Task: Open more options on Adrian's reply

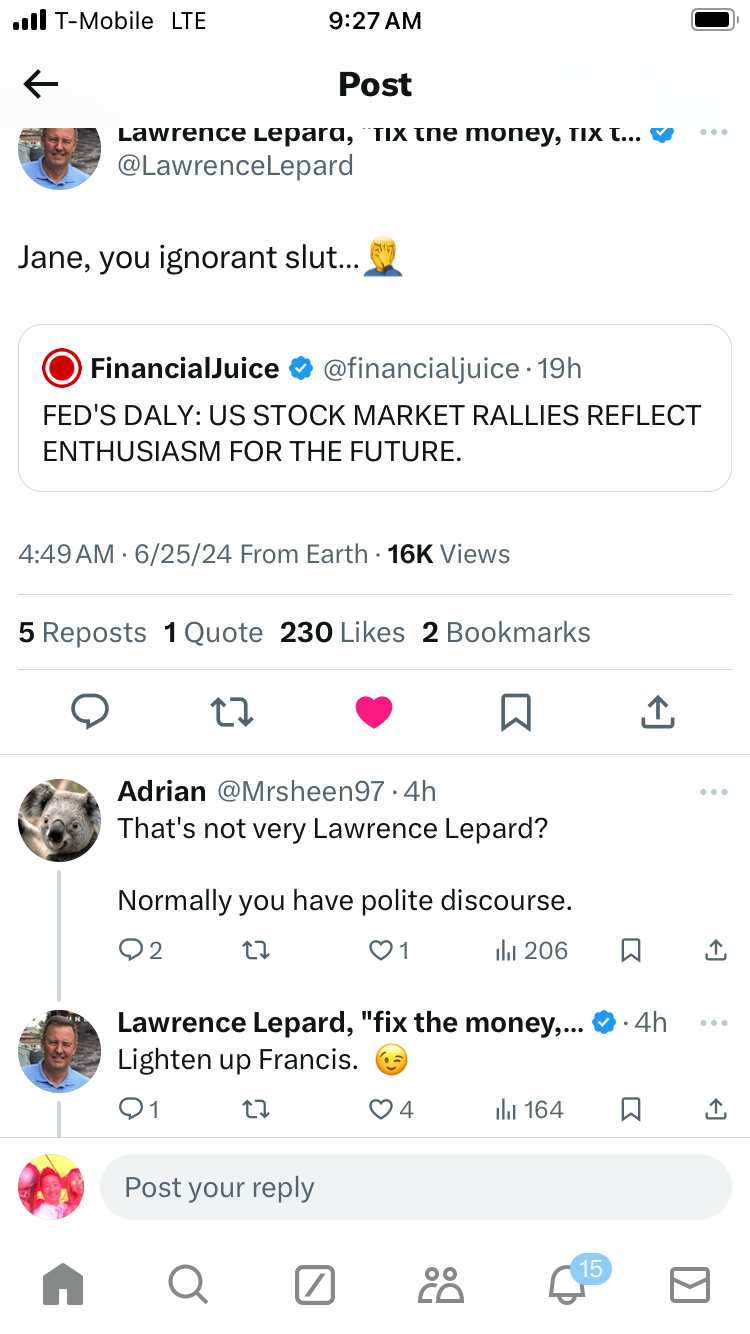Action: (x=713, y=792)
